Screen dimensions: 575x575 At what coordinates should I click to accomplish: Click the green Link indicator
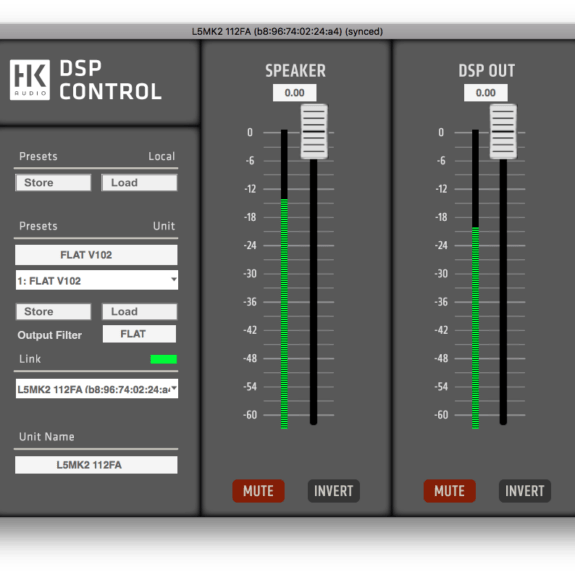(164, 359)
